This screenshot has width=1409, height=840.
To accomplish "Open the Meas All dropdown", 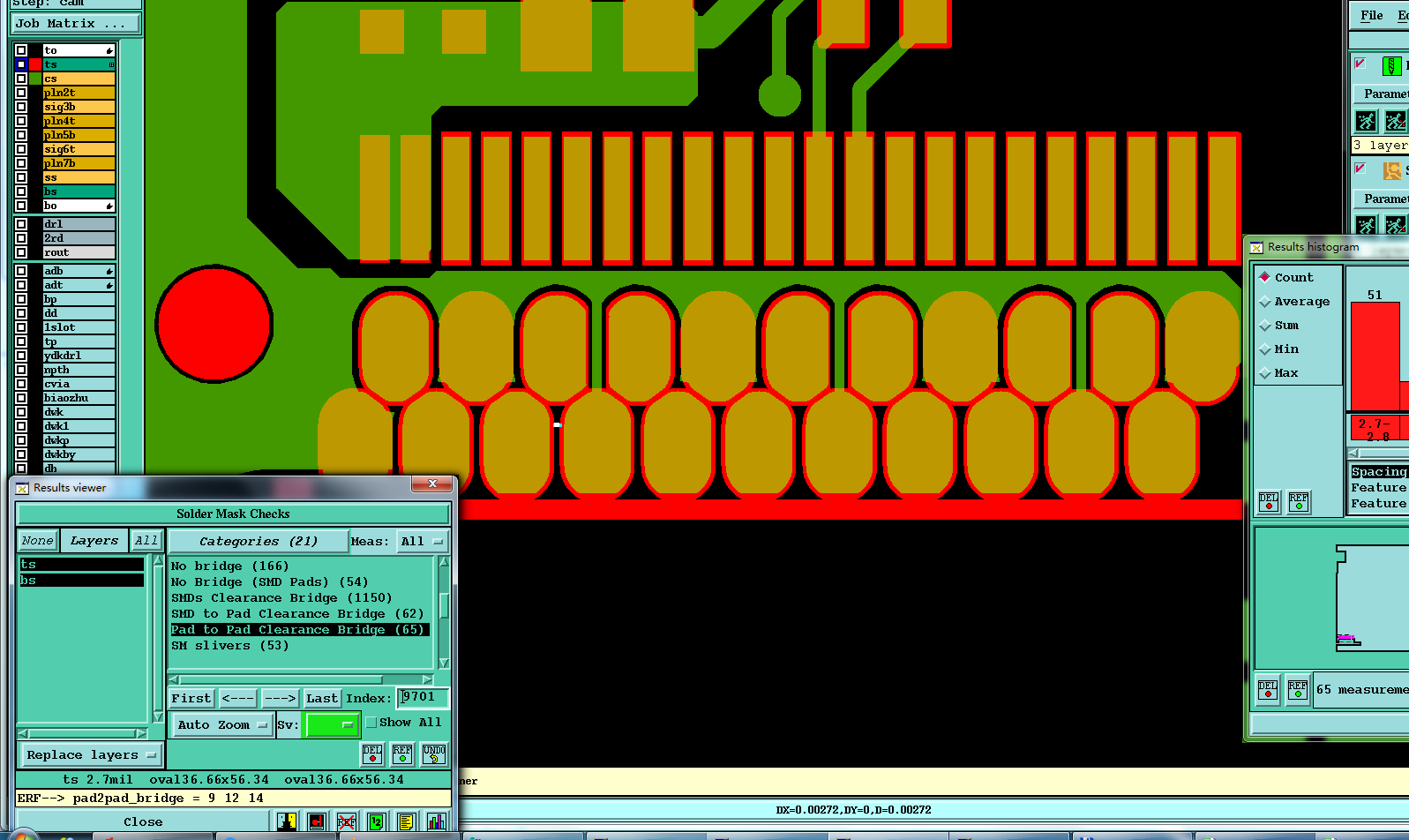I will [423, 541].
